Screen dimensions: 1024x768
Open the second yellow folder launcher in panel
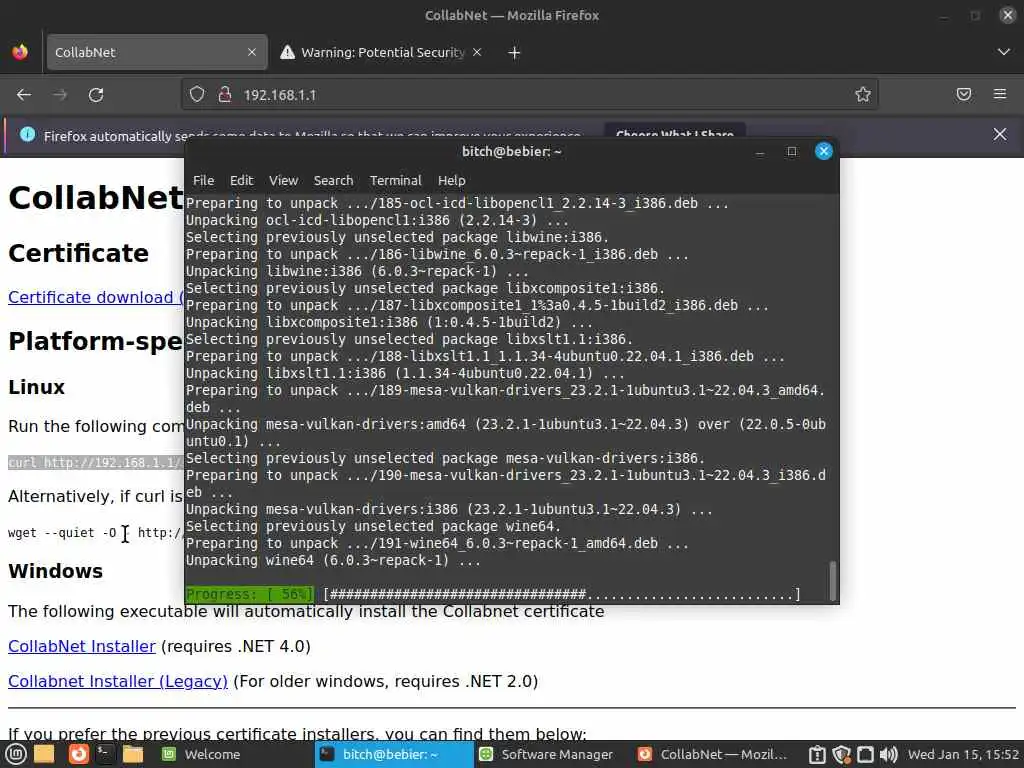133,754
